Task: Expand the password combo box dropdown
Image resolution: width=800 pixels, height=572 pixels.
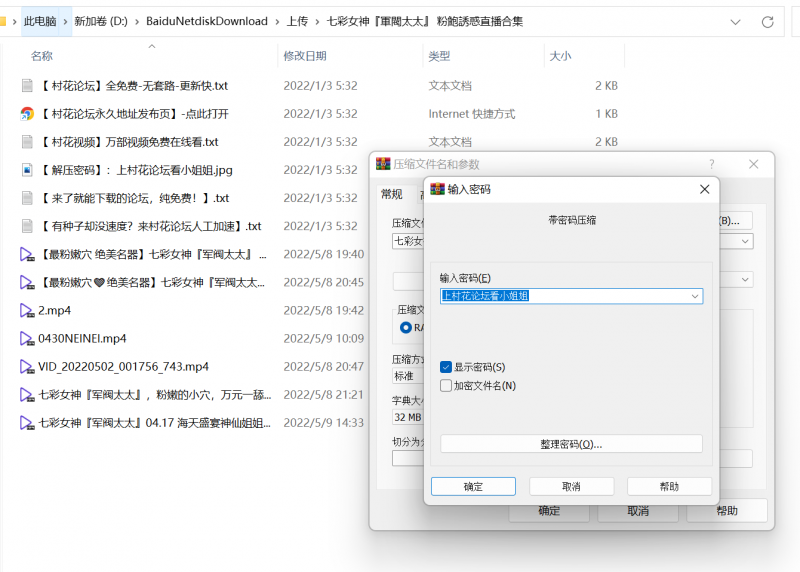Action: click(x=694, y=296)
